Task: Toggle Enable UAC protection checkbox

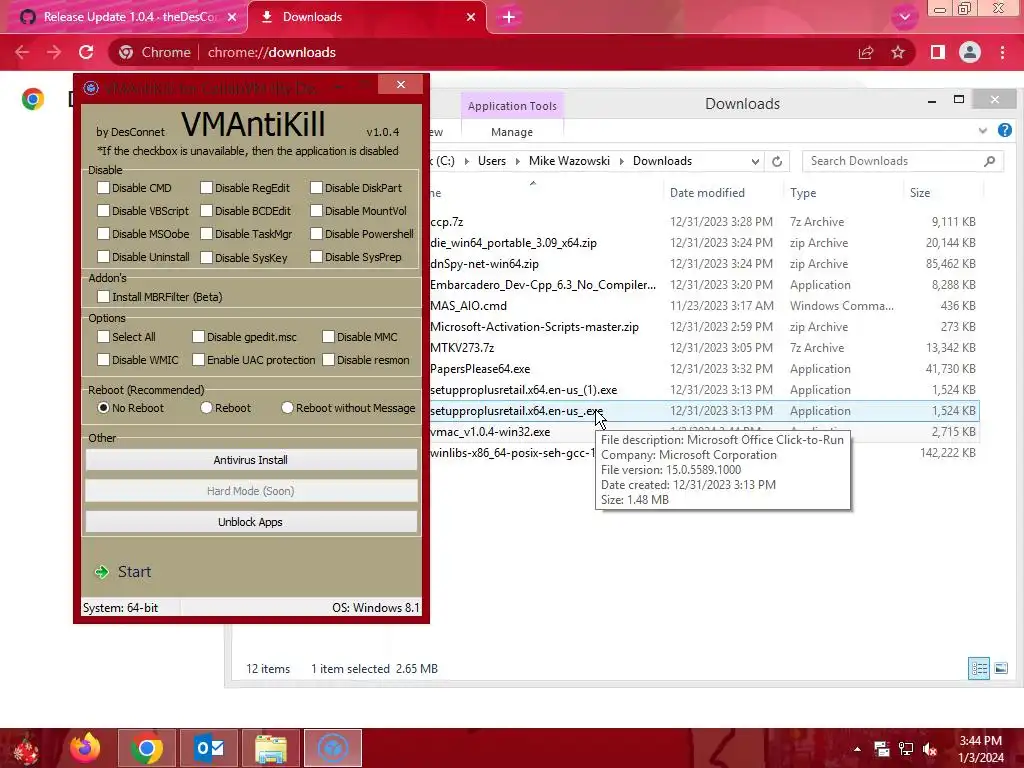Action: (x=198, y=360)
